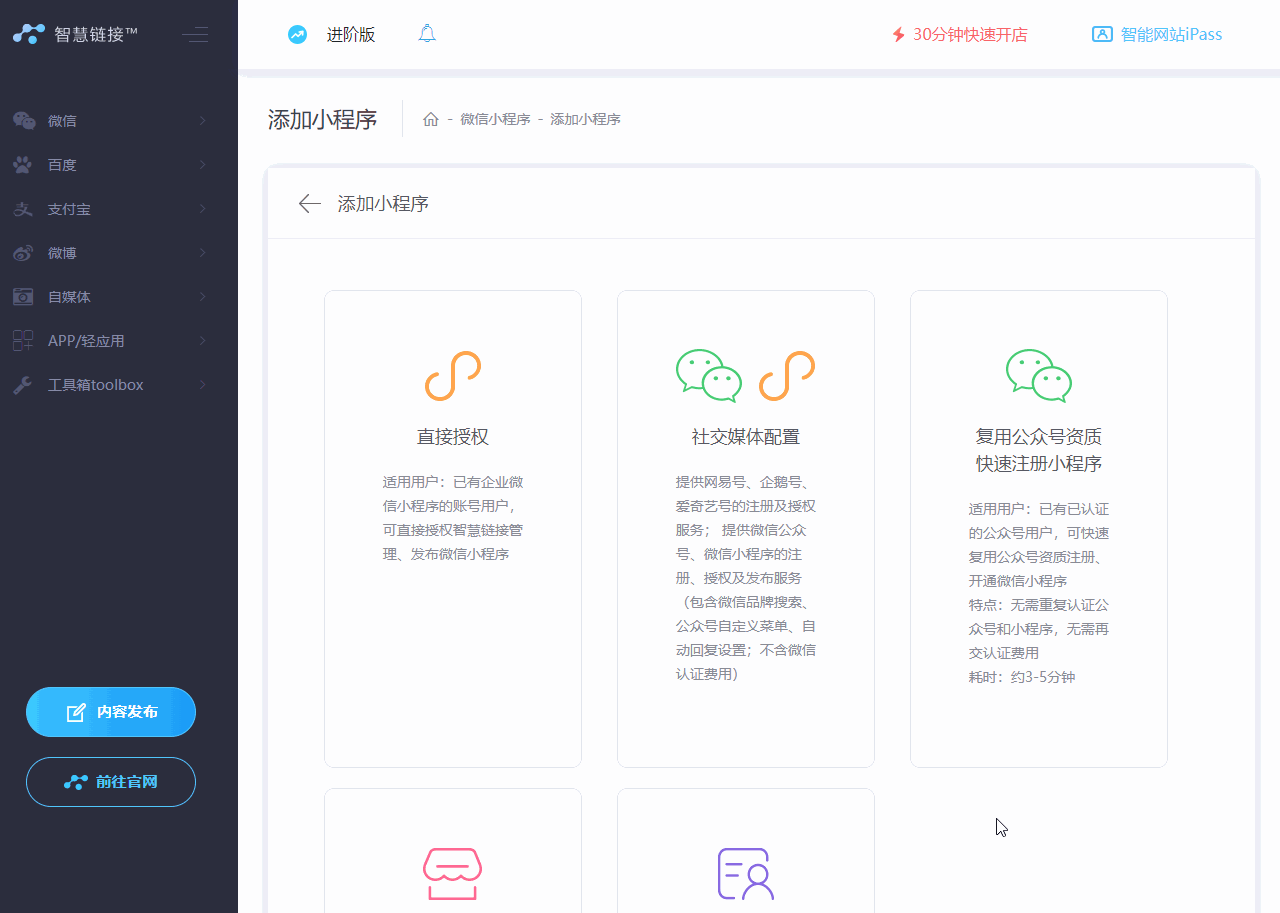This screenshot has width=1280, height=913.
Task: Click the 进阶版 version label
Action: (351, 35)
